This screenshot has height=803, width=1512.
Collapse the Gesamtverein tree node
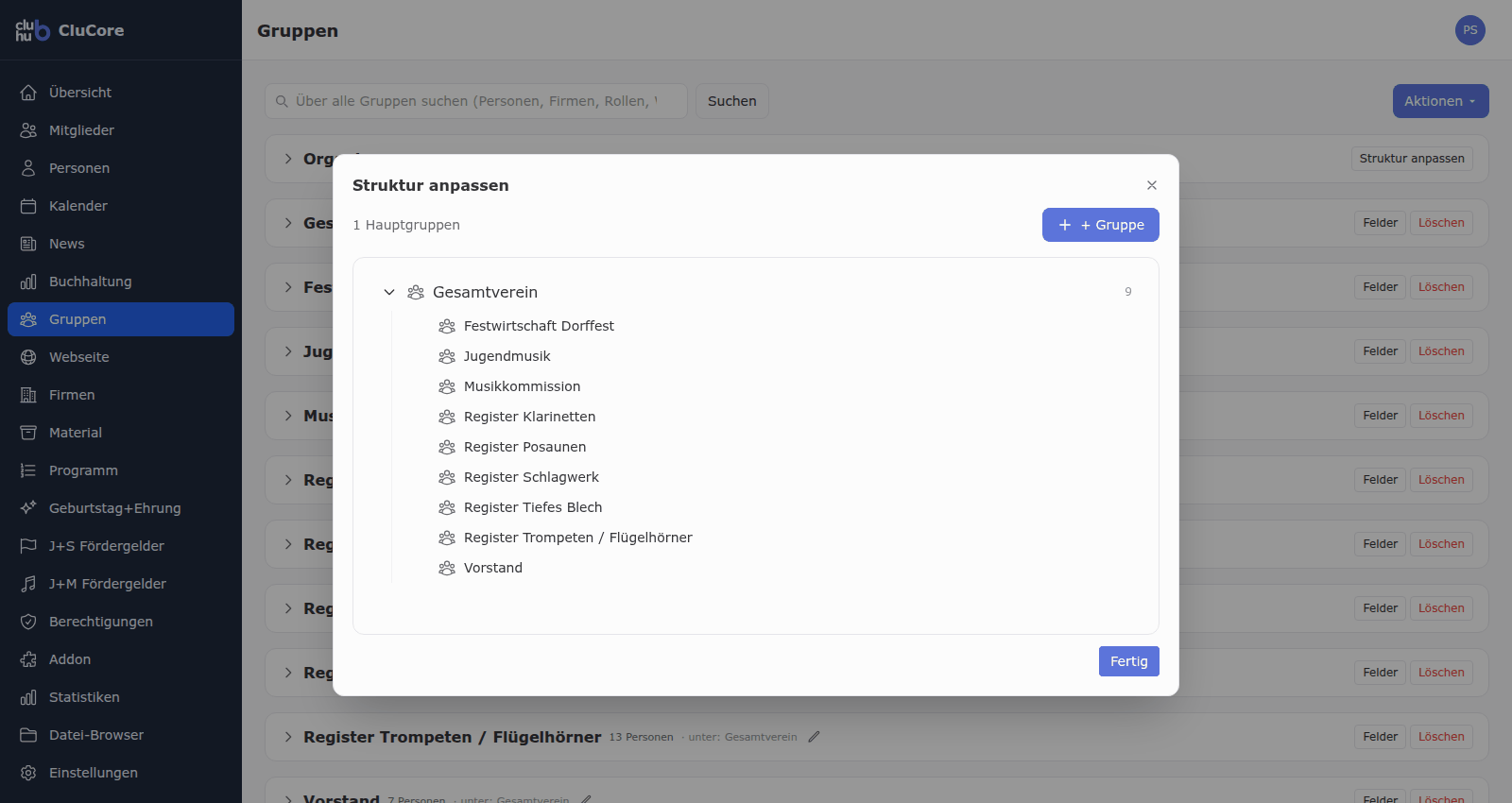tap(389, 292)
